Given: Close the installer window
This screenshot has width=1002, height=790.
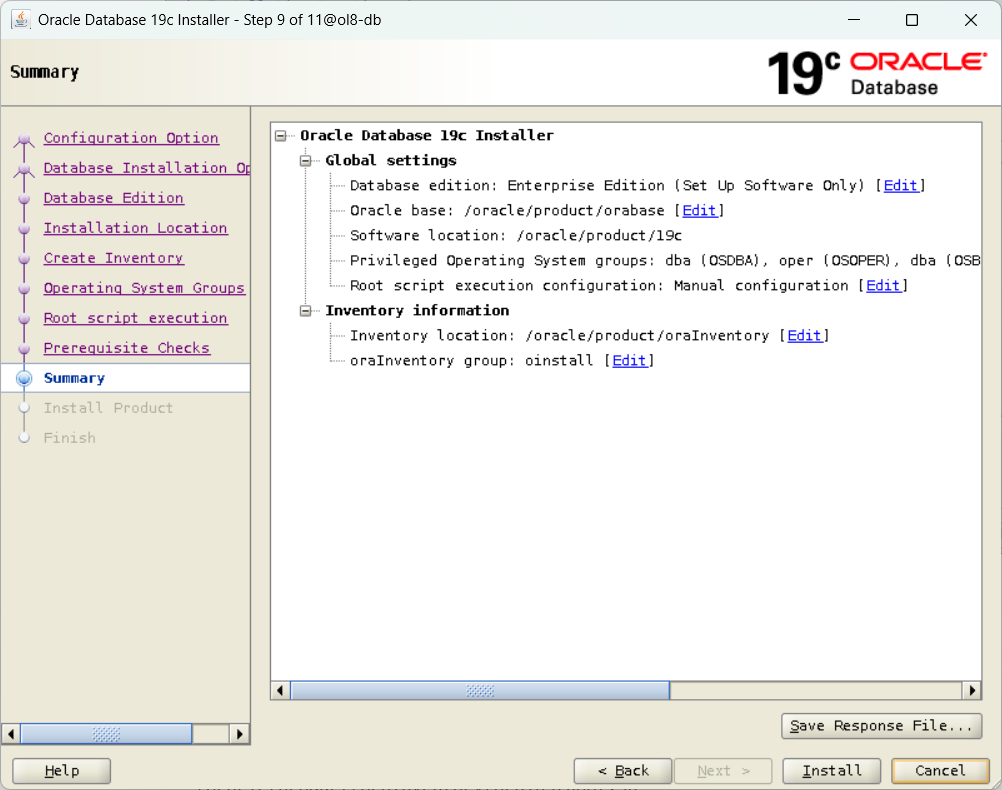Looking at the screenshot, I should pos(971,20).
